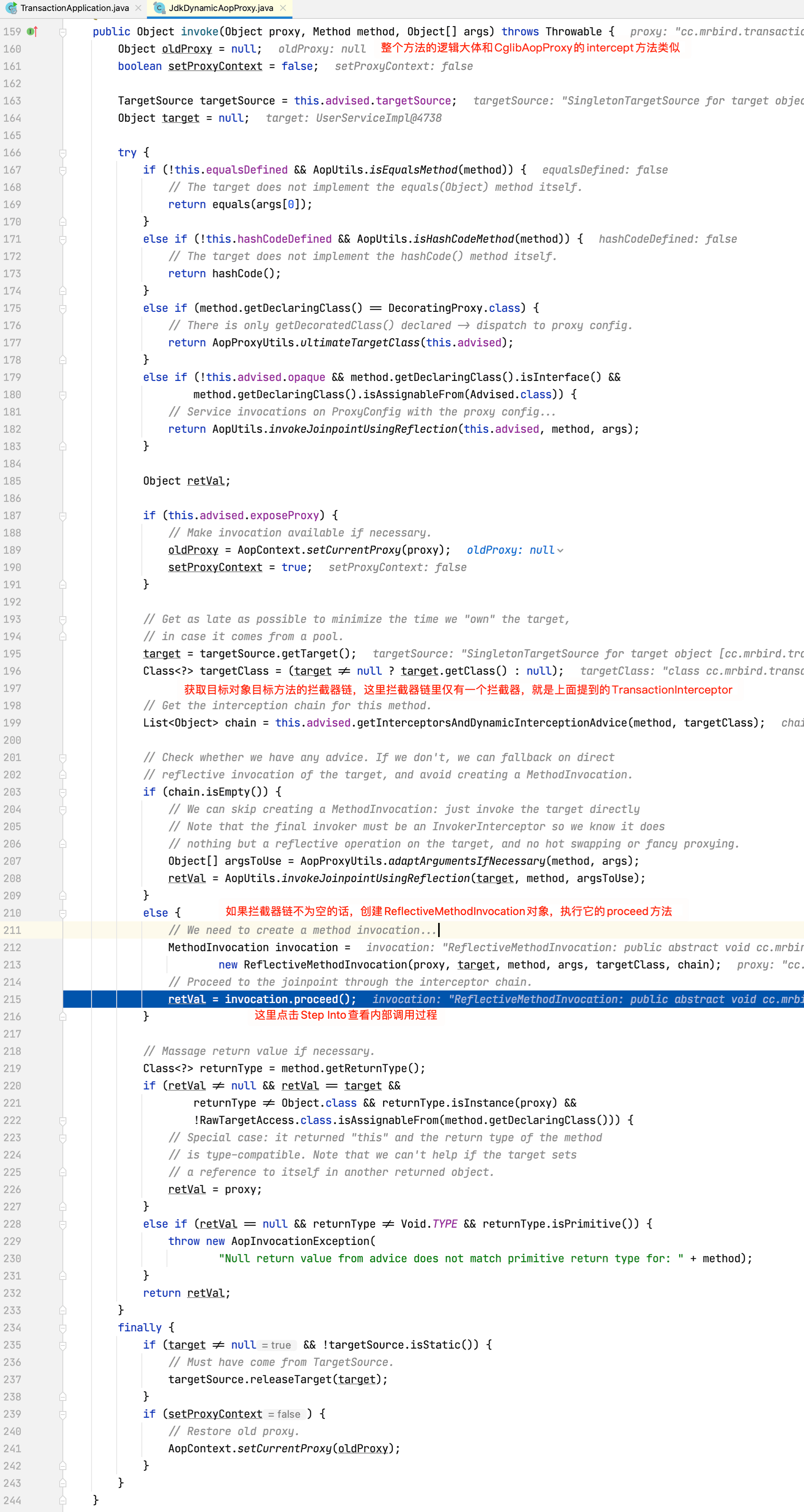
Task: Collapse the invoke method fold marker at line 159
Action: [x=63, y=32]
